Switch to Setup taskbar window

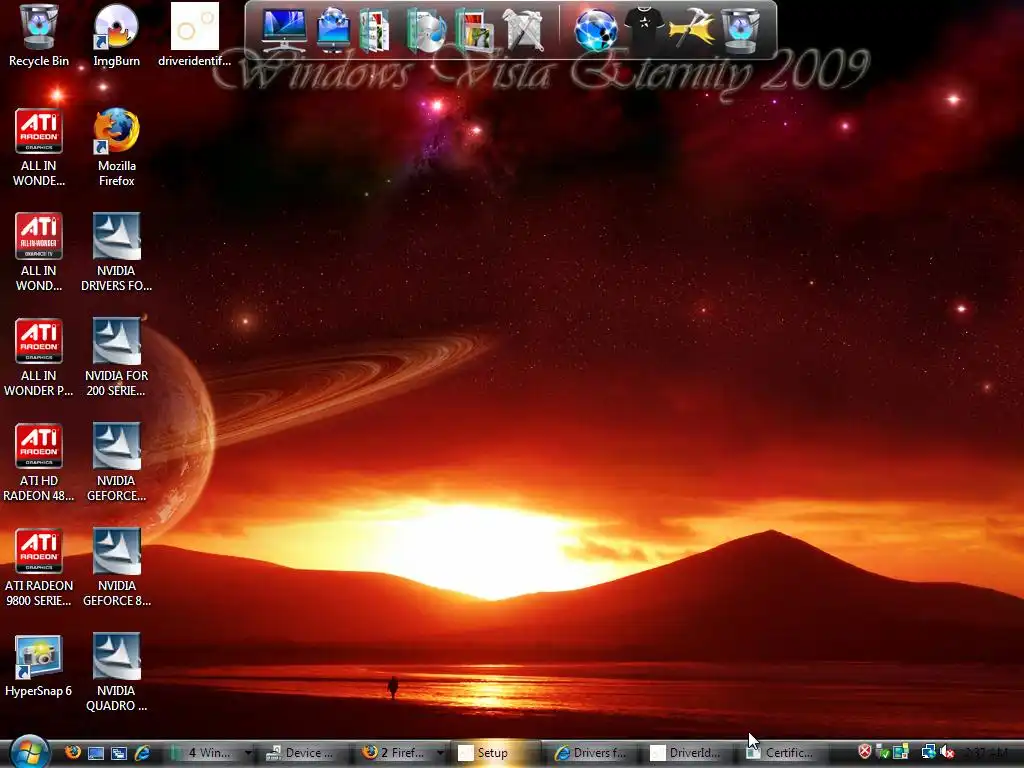498,753
